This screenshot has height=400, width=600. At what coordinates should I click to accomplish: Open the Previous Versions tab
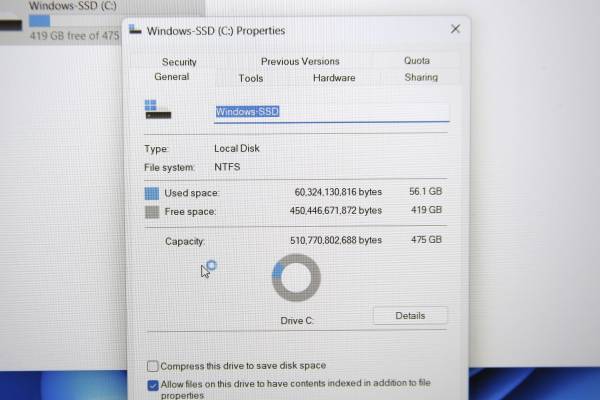pyautogui.click(x=300, y=61)
